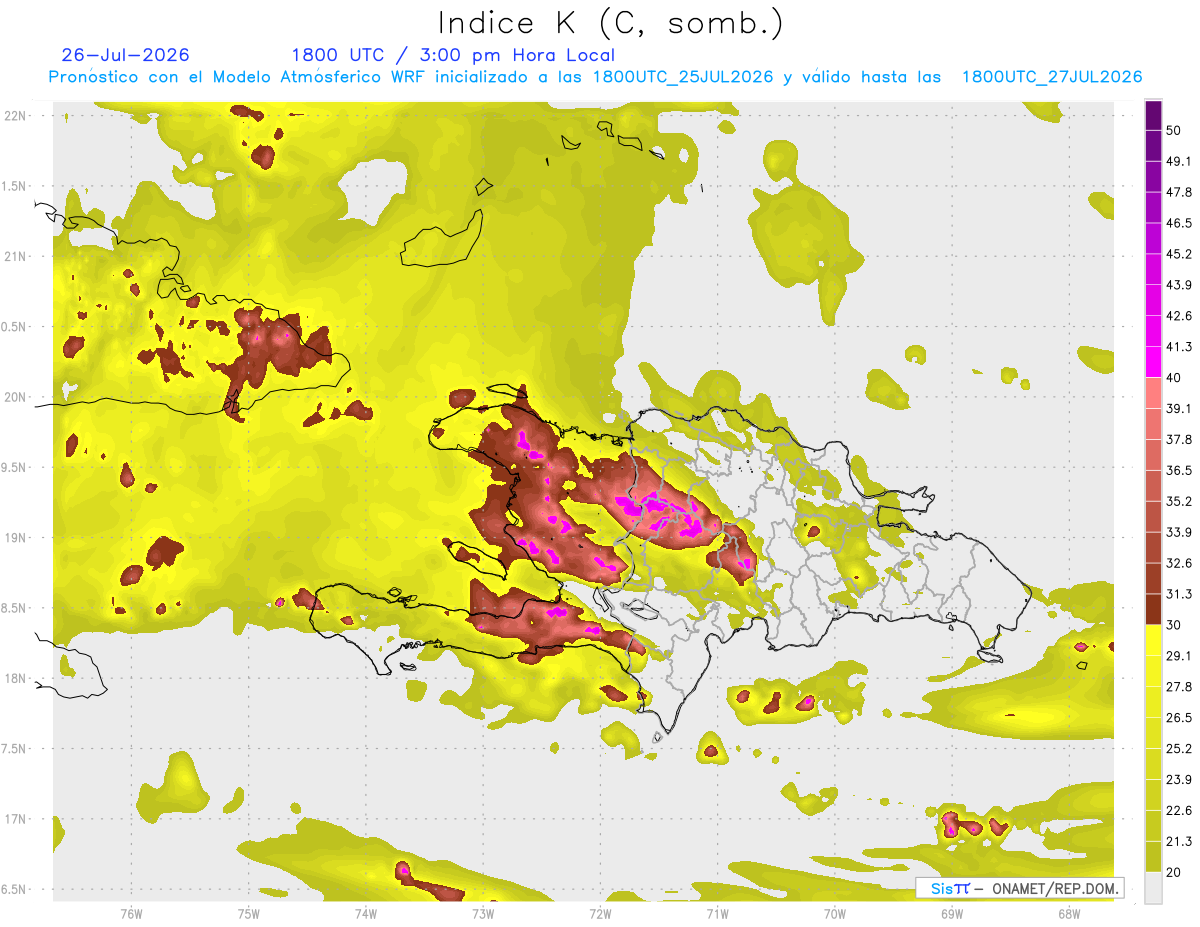The image size is (1200, 927).
Task: Click the 'Indice K (C, somb.)' title
Action: pyautogui.click(x=610, y=23)
